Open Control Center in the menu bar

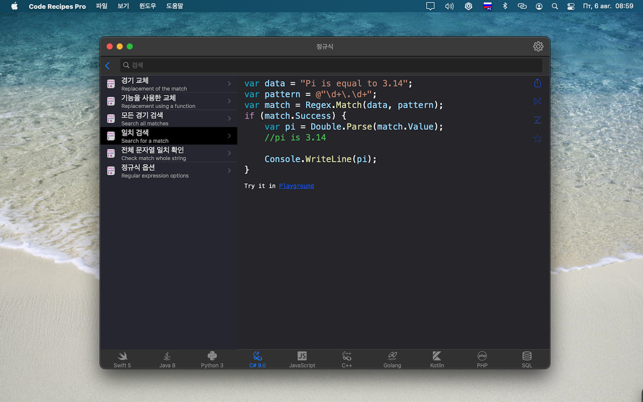click(x=571, y=6)
